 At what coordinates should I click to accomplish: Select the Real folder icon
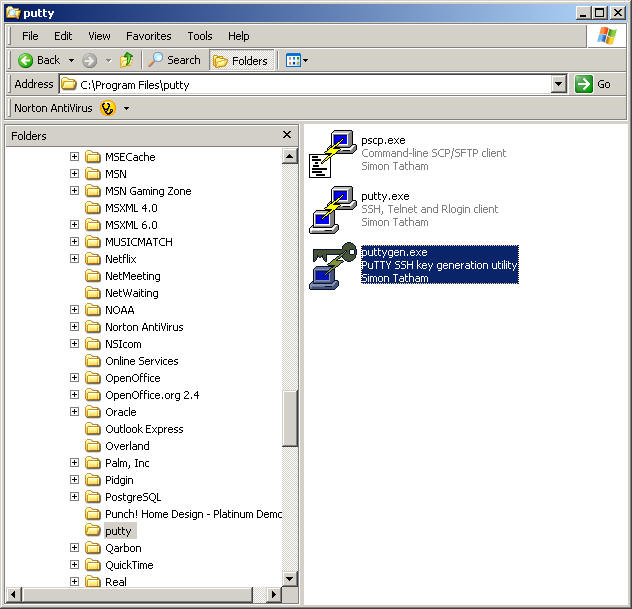(x=93, y=582)
